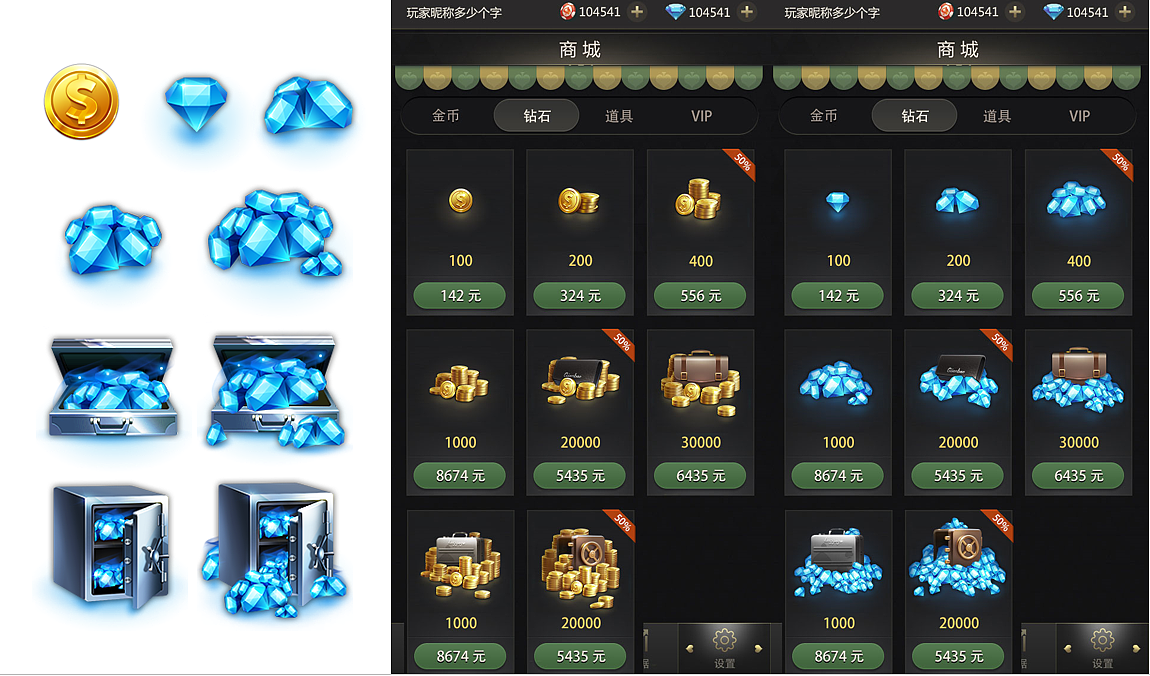
Task: Select the 30000 diamonds briefcase item card
Action: pyautogui.click(x=1078, y=412)
